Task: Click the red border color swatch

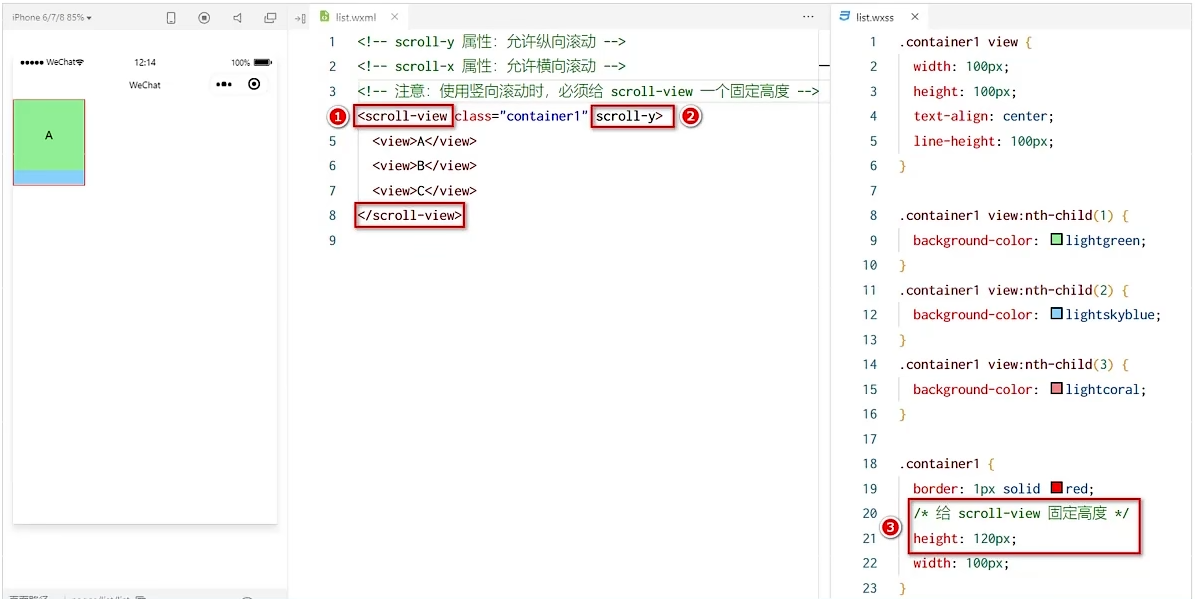Action: (x=1056, y=489)
